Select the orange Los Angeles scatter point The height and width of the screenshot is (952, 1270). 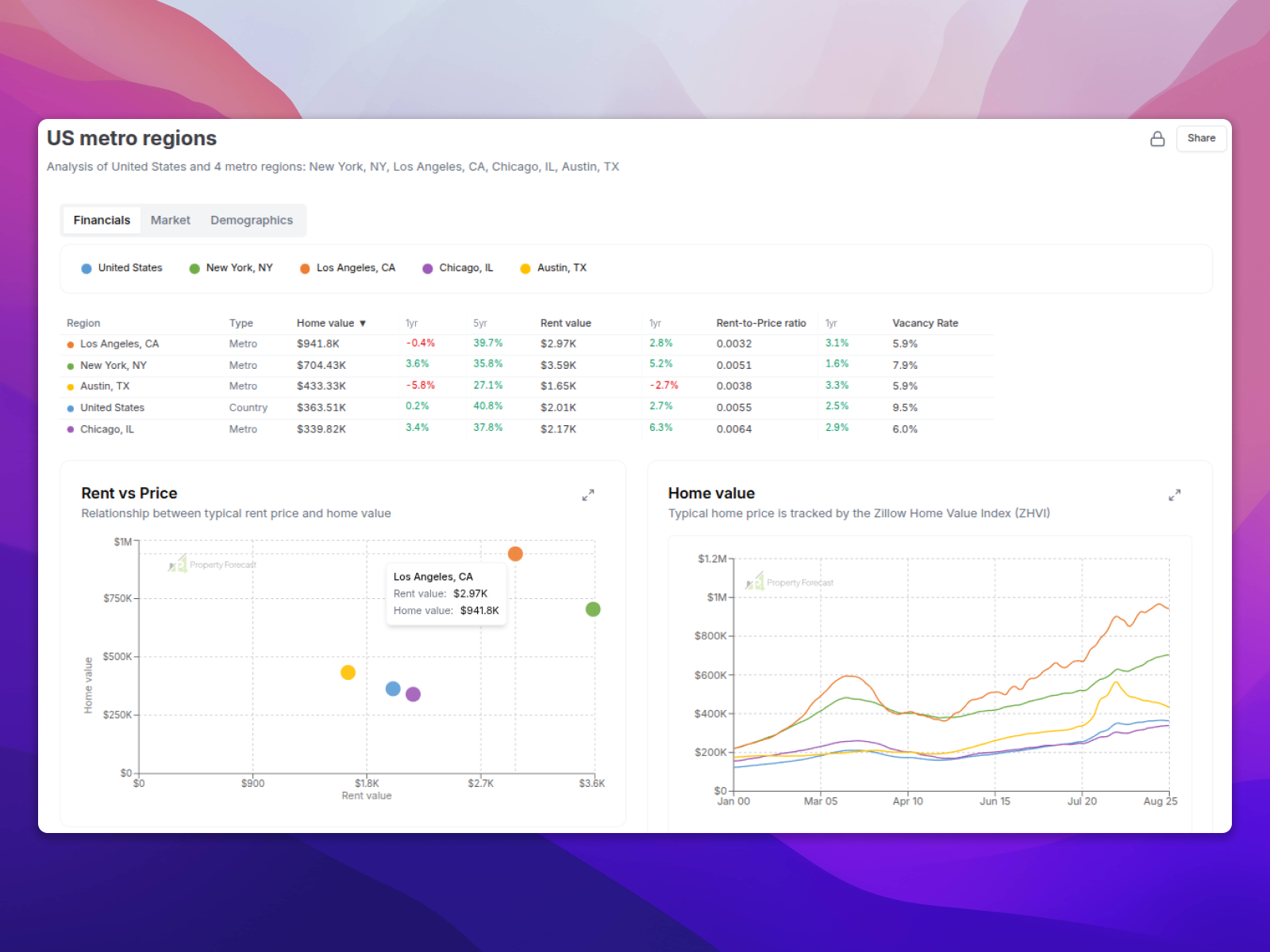[x=515, y=554]
